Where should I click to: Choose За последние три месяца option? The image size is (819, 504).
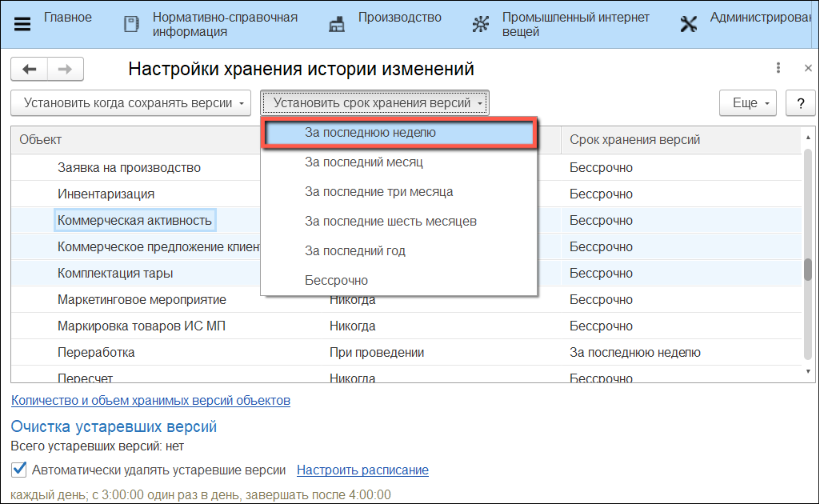pyautogui.click(x=378, y=191)
